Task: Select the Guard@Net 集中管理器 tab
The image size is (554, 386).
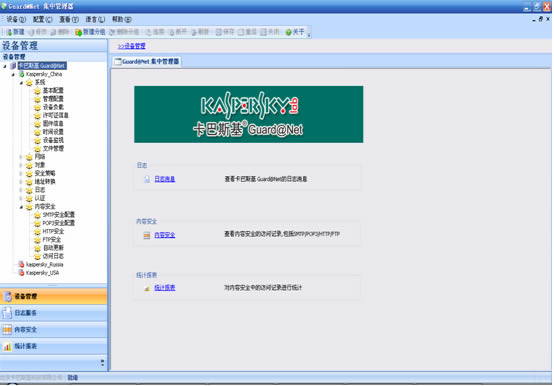Action: click(x=147, y=61)
